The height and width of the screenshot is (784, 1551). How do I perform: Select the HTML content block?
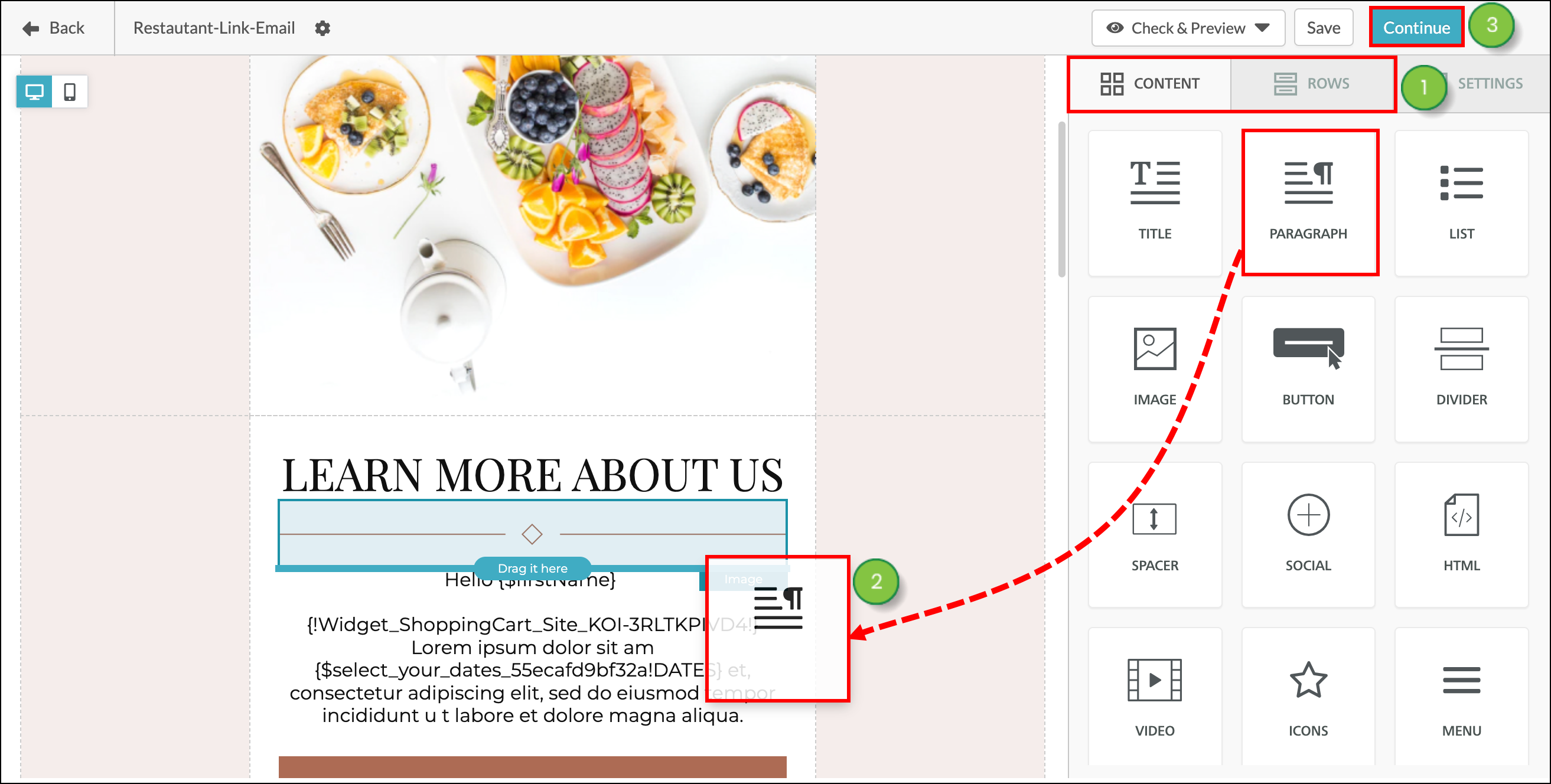[1461, 535]
